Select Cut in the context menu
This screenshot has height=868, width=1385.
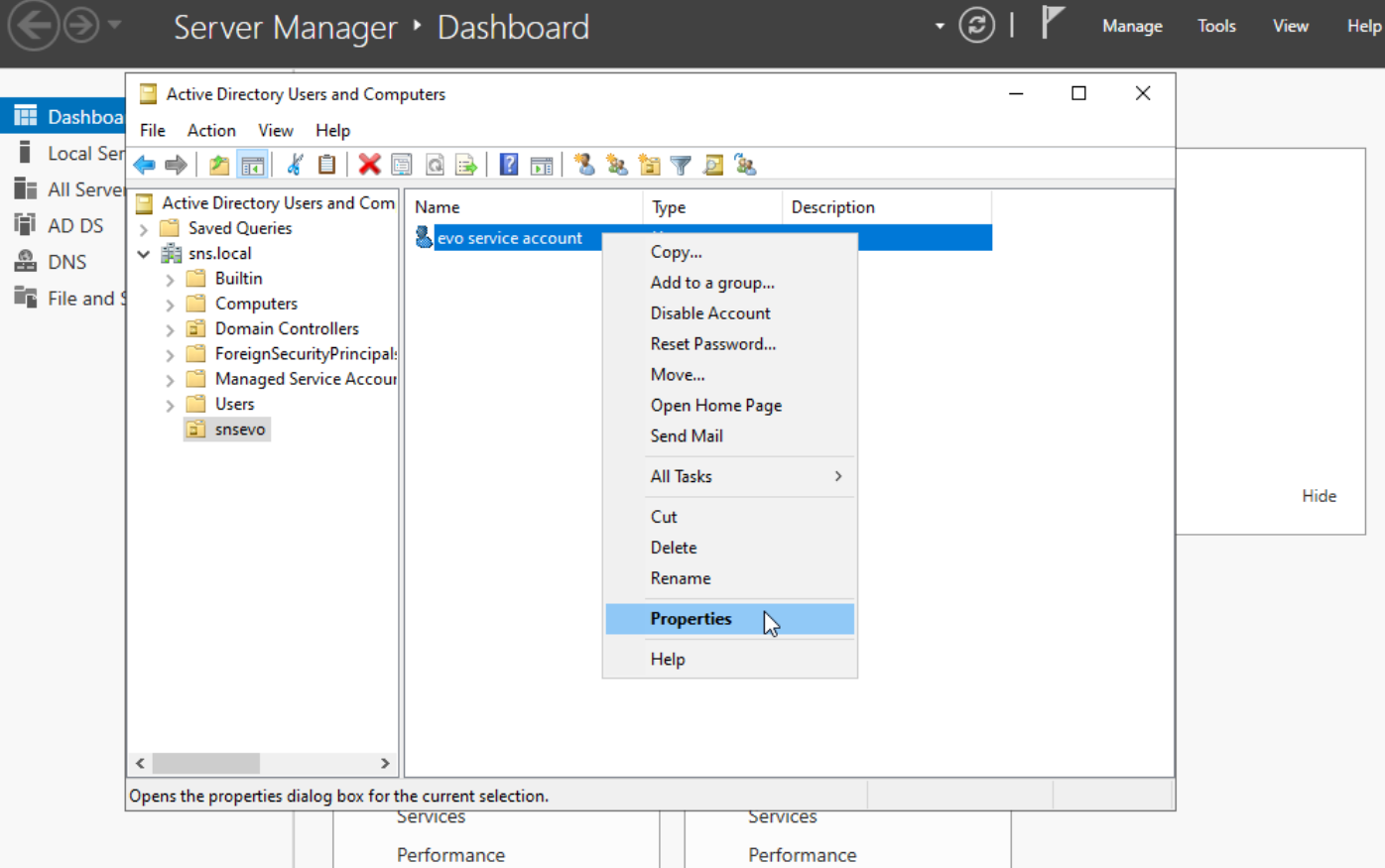click(x=729, y=516)
